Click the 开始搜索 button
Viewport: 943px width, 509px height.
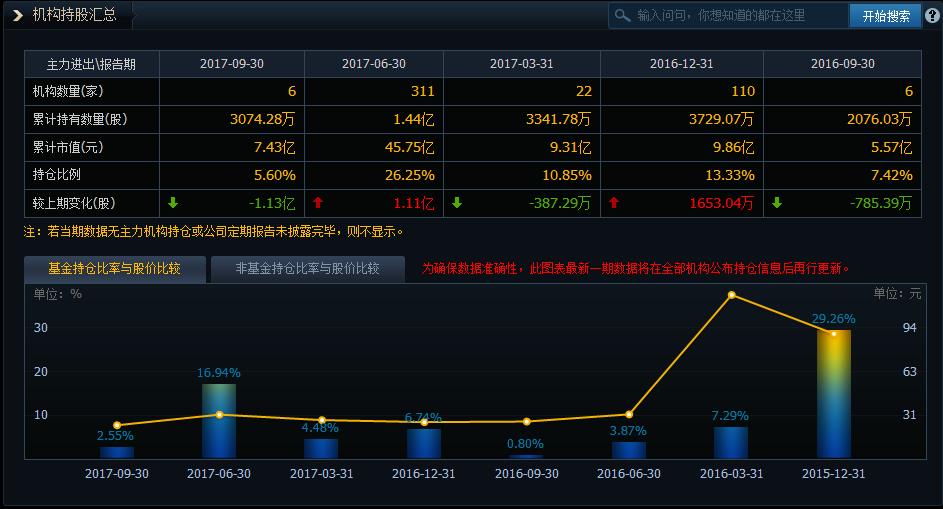pyautogui.click(x=886, y=16)
